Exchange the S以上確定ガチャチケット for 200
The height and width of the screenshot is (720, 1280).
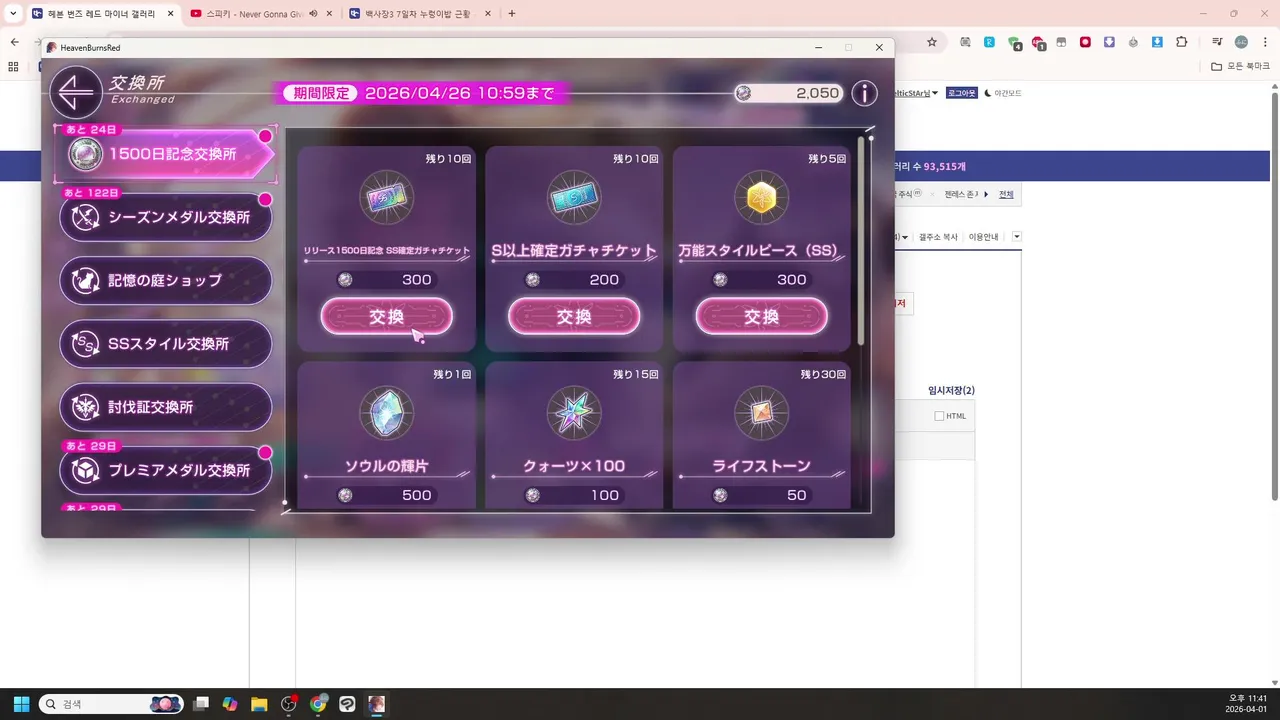pyautogui.click(x=574, y=317)
